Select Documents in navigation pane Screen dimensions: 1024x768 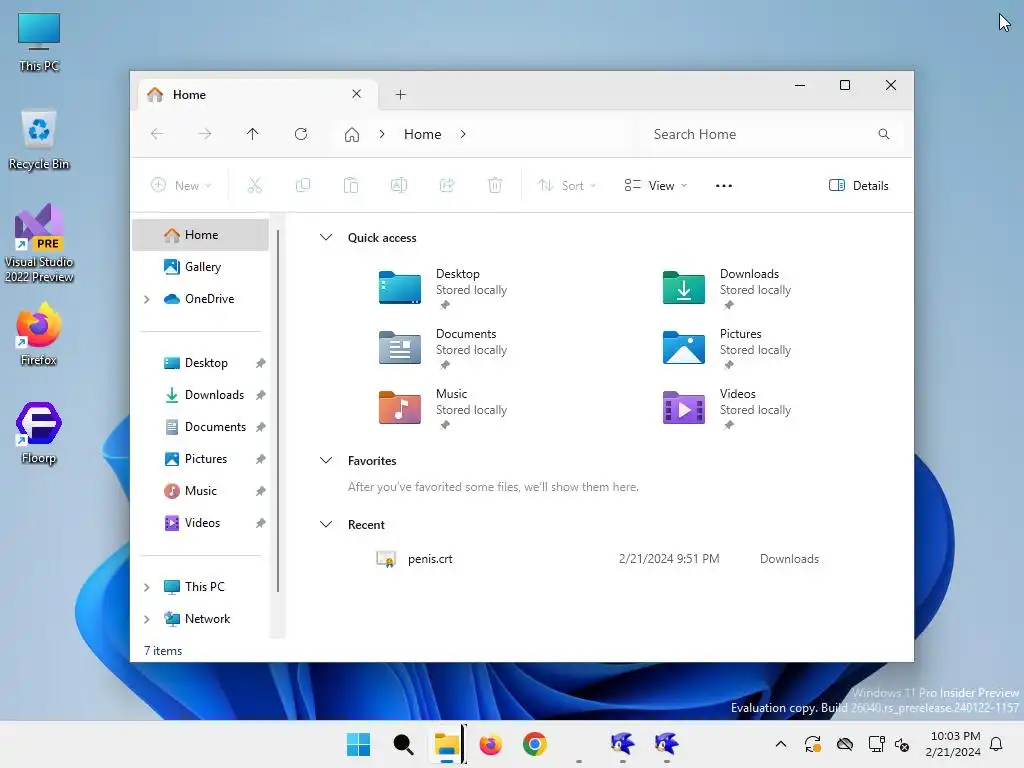click(x=200, y=427)
